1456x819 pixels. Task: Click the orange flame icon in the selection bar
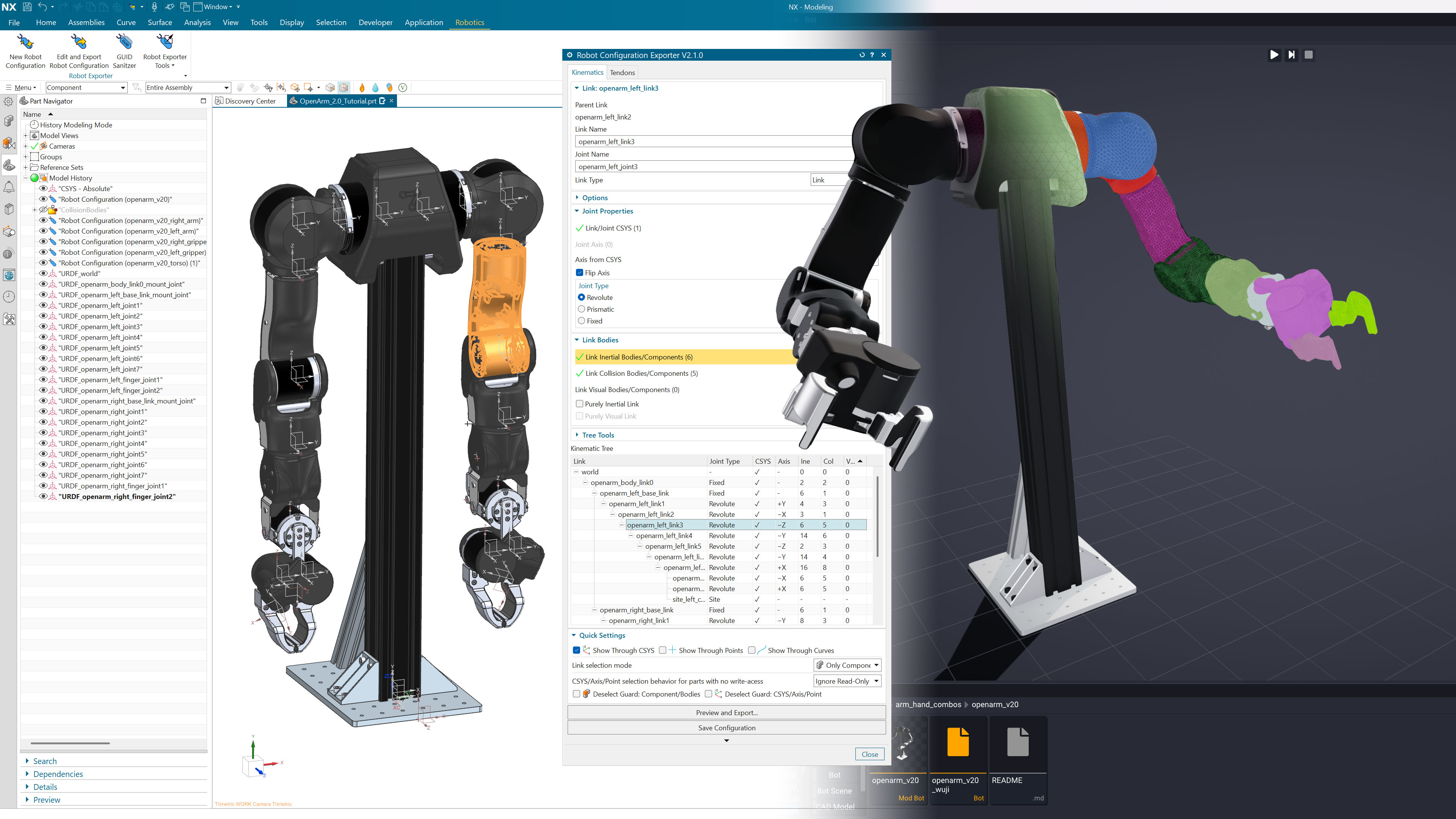pos(362,88)
